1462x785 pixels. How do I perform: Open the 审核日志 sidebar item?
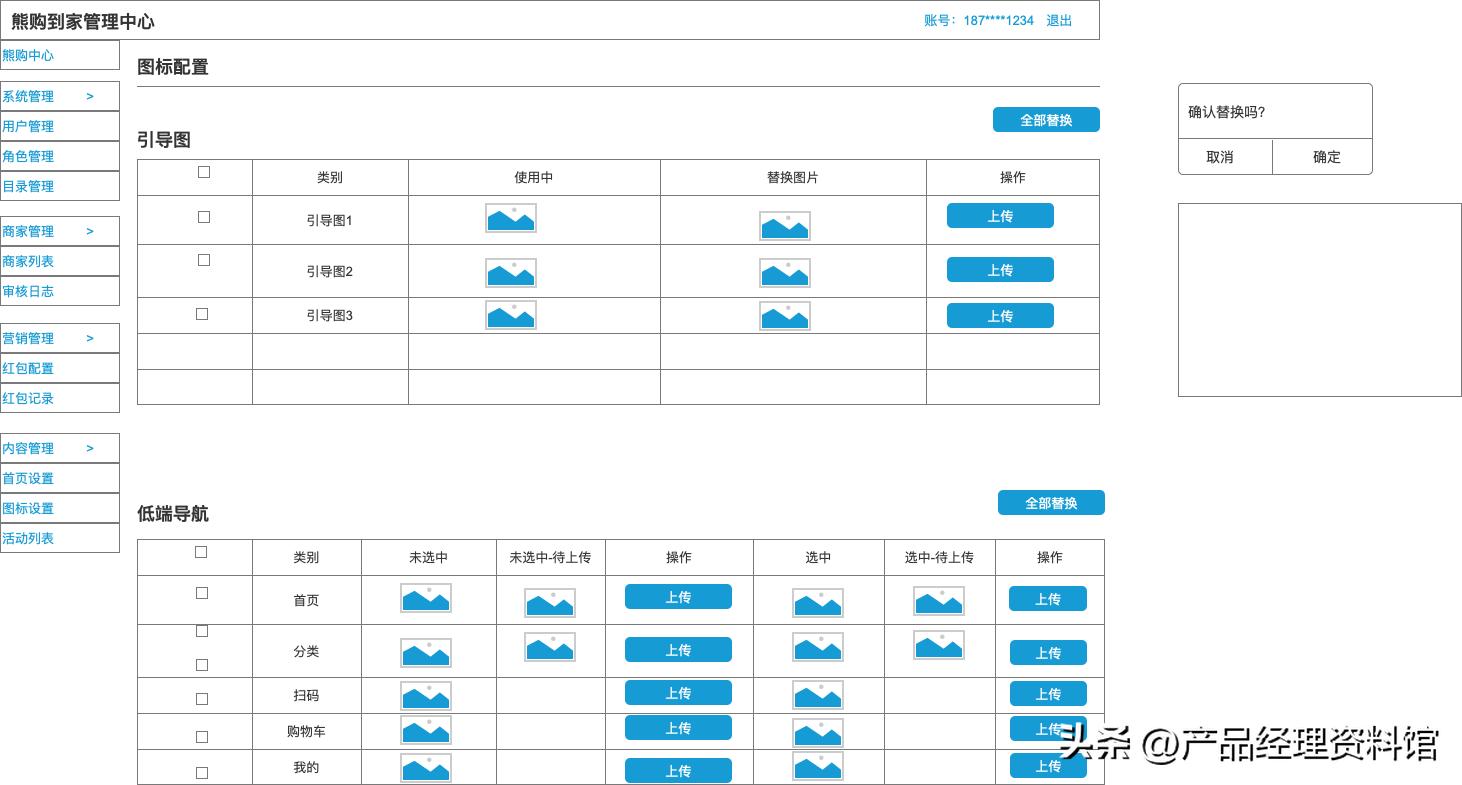click(28, 291)
